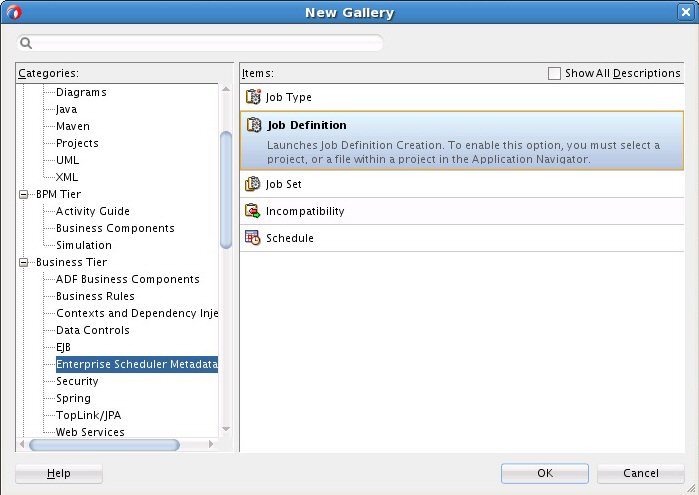The height and width of the screenshot is (495, 699).
Task: Select the UML category
Action: click(x=67, y=160)
